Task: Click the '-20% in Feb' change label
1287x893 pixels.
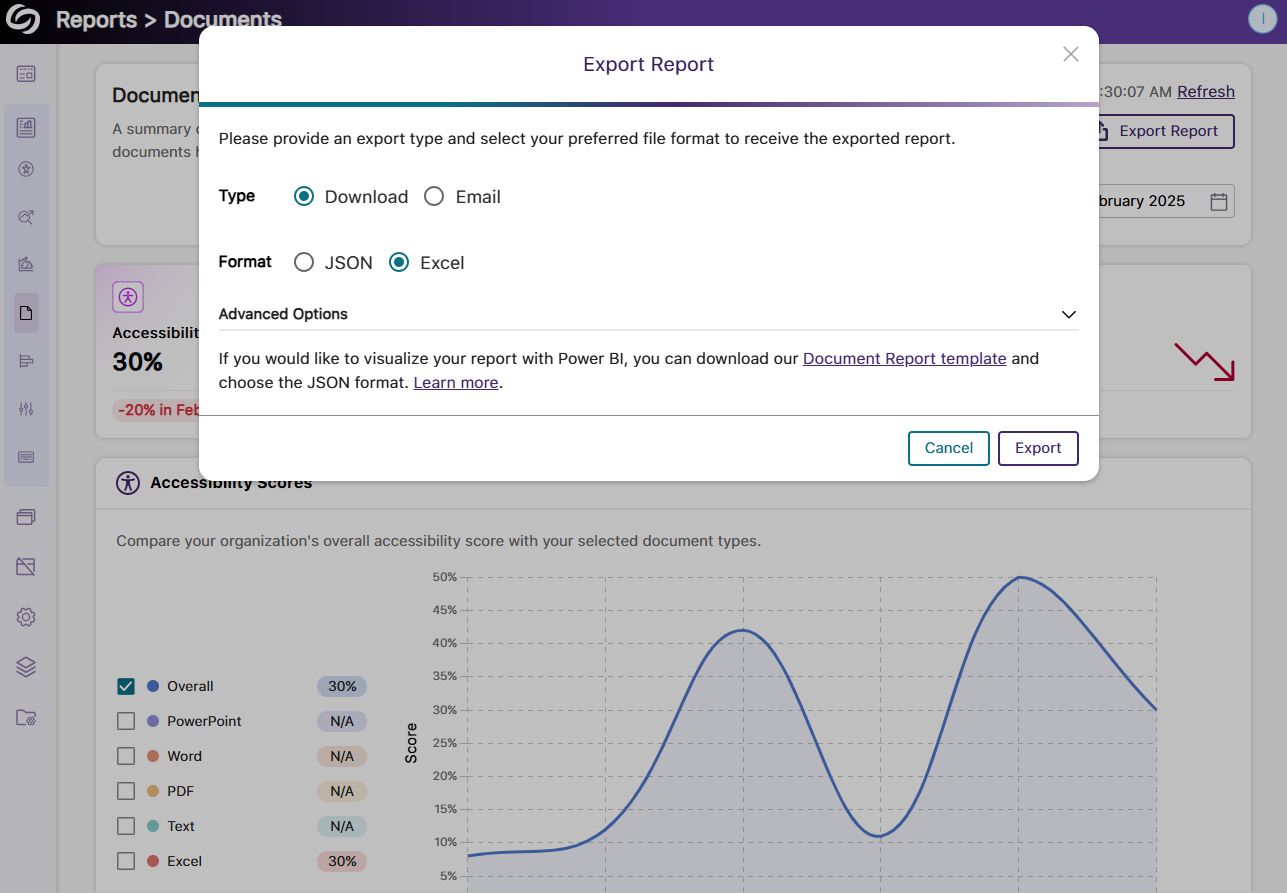Action: tap(157, 410)
